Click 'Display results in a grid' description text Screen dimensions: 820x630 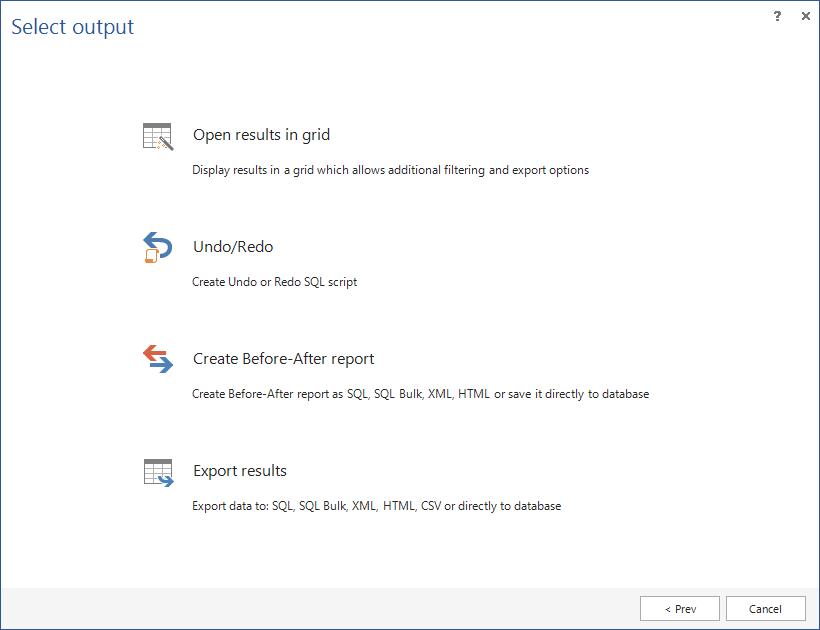click(x=391, y=170)
